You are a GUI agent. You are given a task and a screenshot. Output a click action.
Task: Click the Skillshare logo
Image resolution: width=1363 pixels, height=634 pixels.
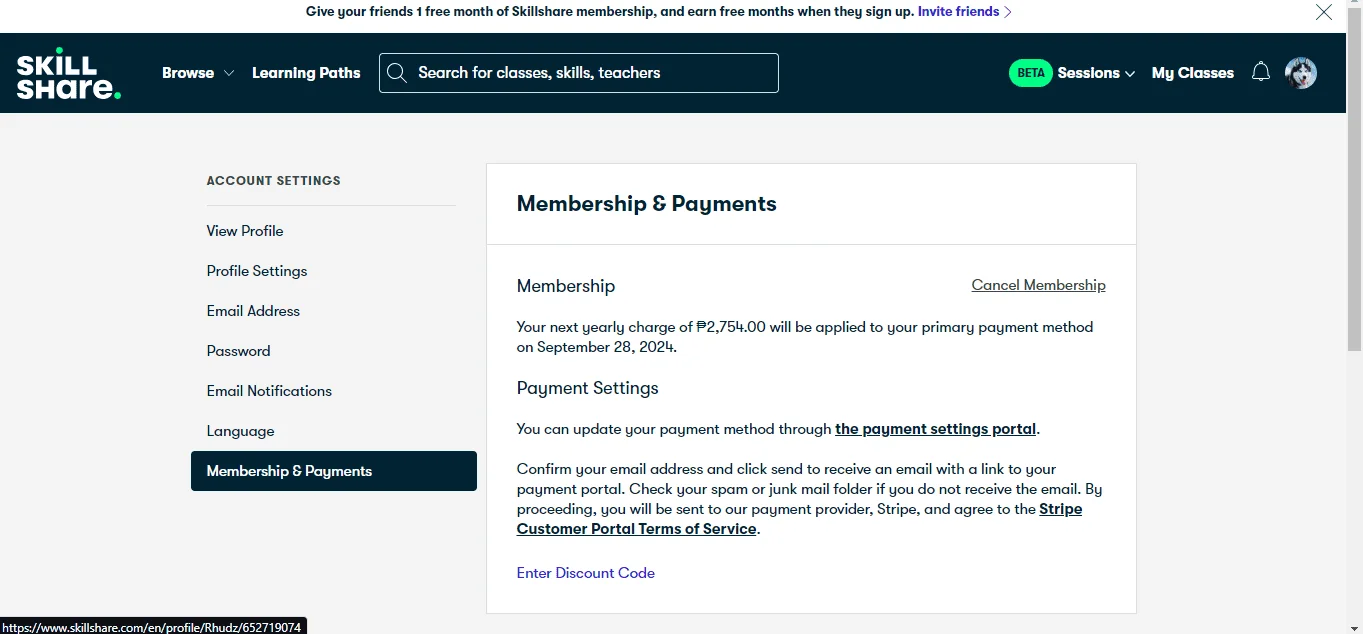click(x=69, y=73)
